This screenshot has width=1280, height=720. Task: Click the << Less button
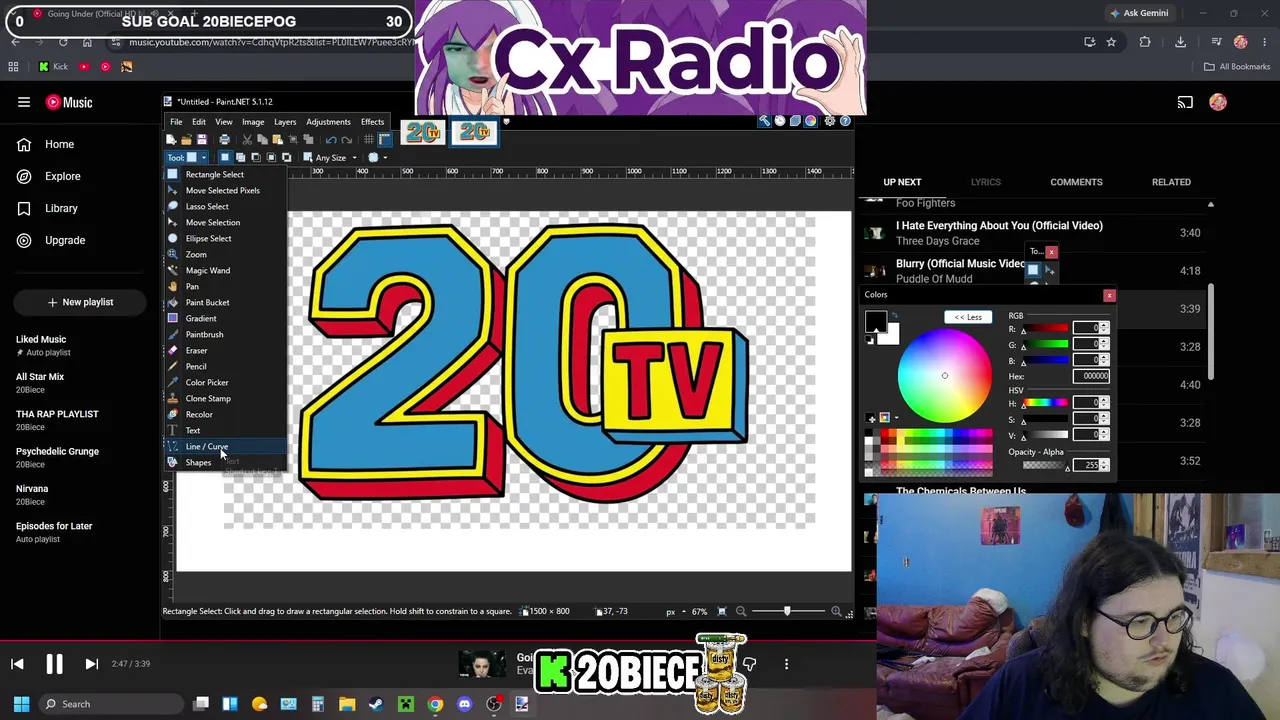(x=968, y=317)
